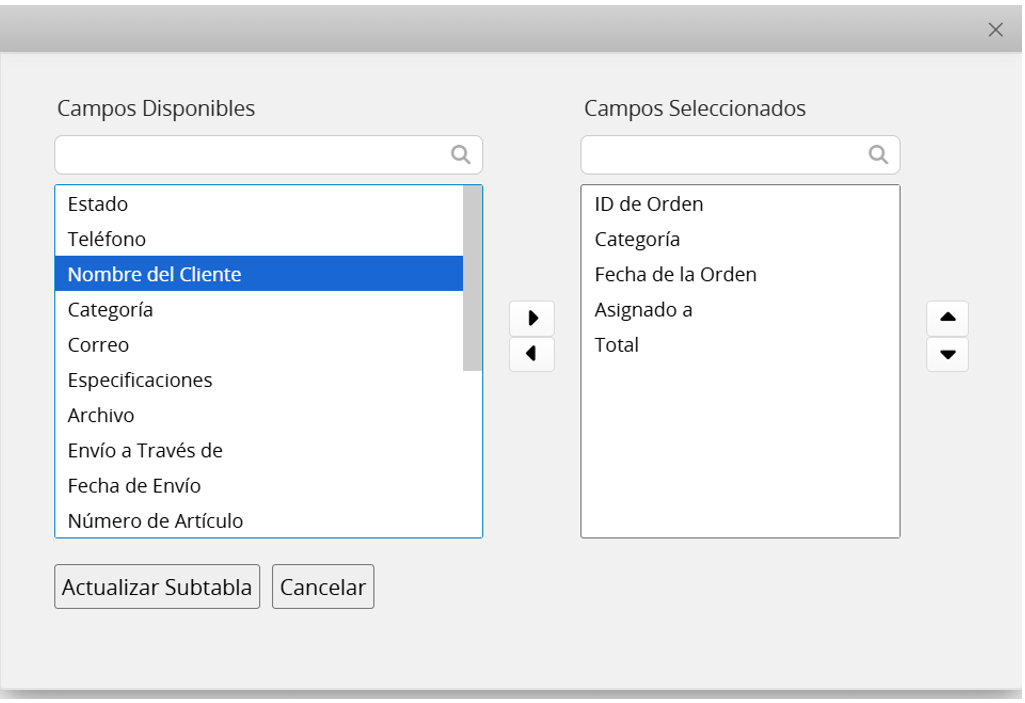Select Envío a Través de field
The height and width of the screenshot is (703, 1025).
145,450
